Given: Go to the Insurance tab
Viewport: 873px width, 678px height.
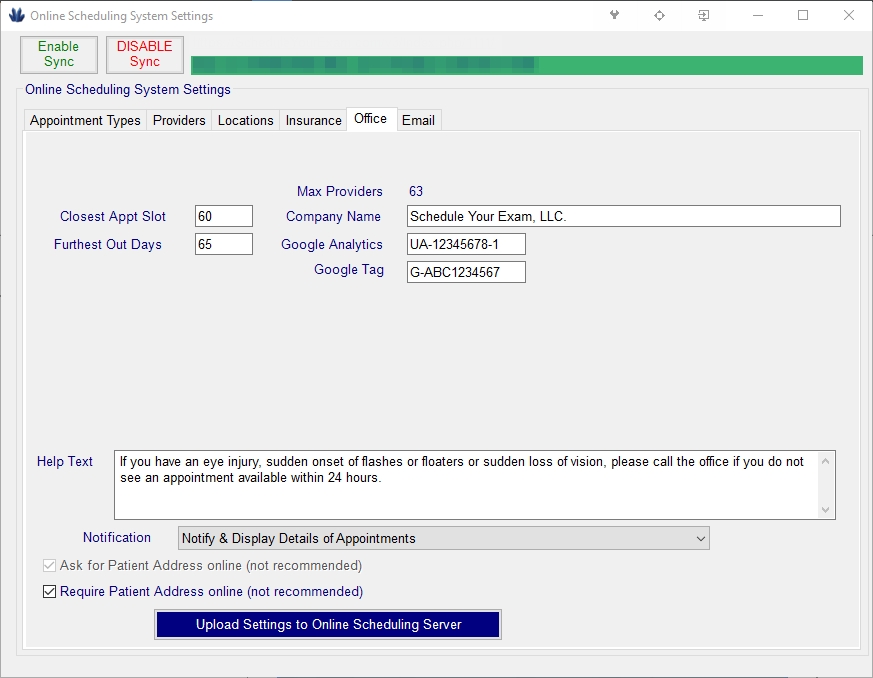Looking at the screenshot, I should [x=313, y=121].
